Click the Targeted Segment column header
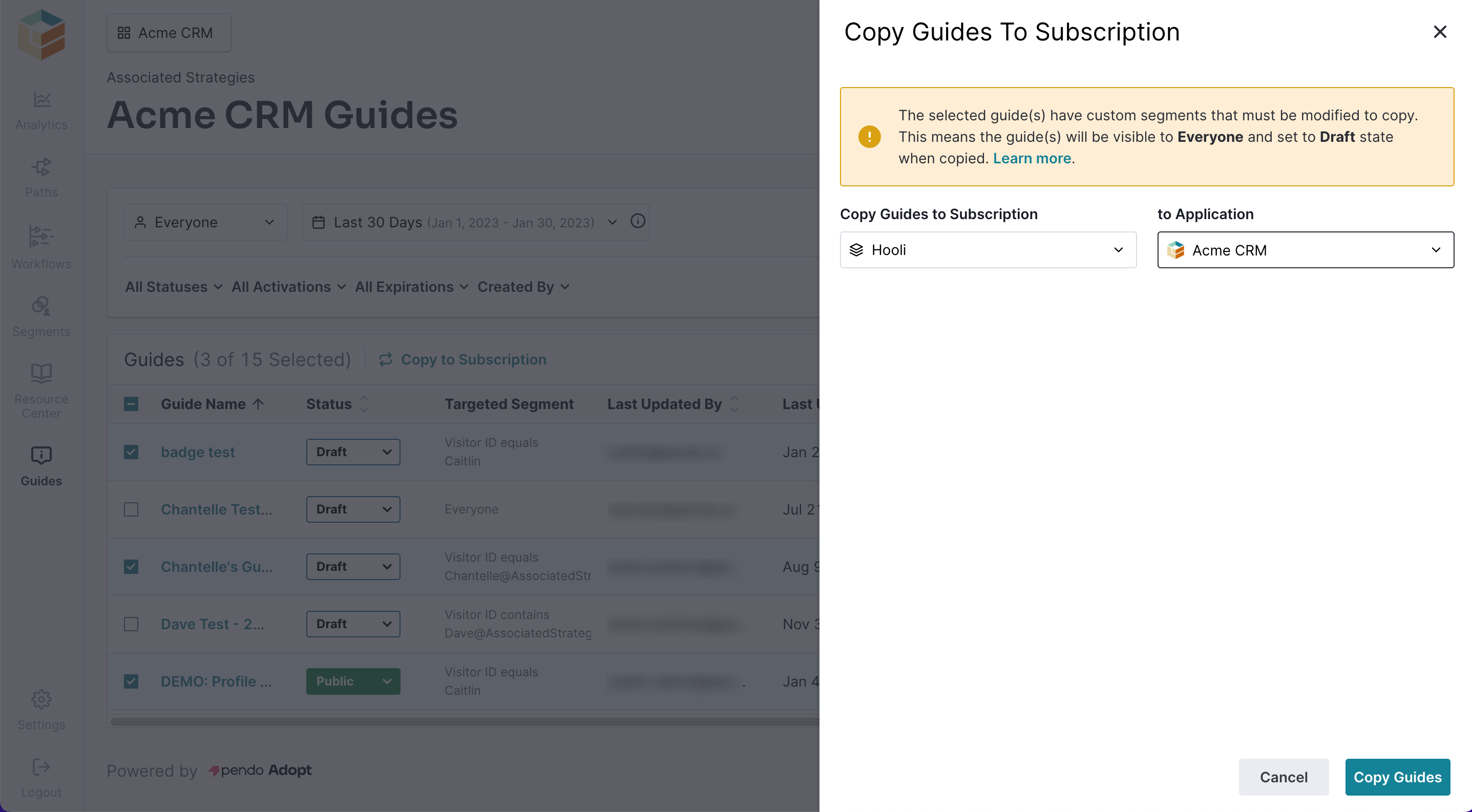Image resolution: width=1472 pixels, height=812 pixels. tap(509, 404)
